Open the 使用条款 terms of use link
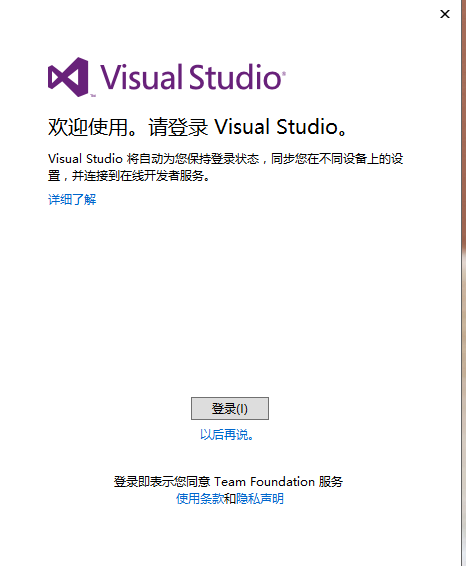 point(200,499)
